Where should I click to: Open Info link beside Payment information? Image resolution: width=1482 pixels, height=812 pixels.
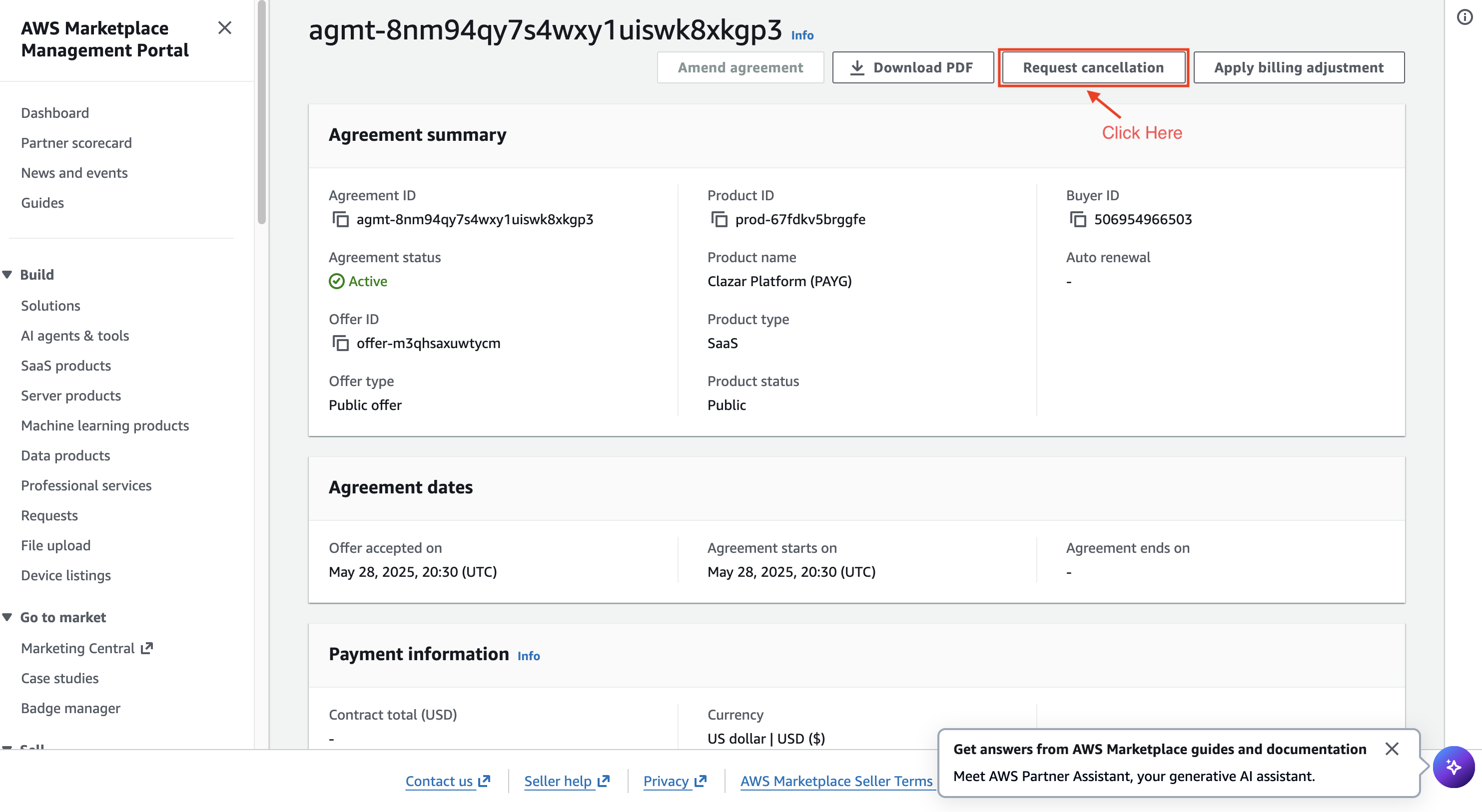529,656
